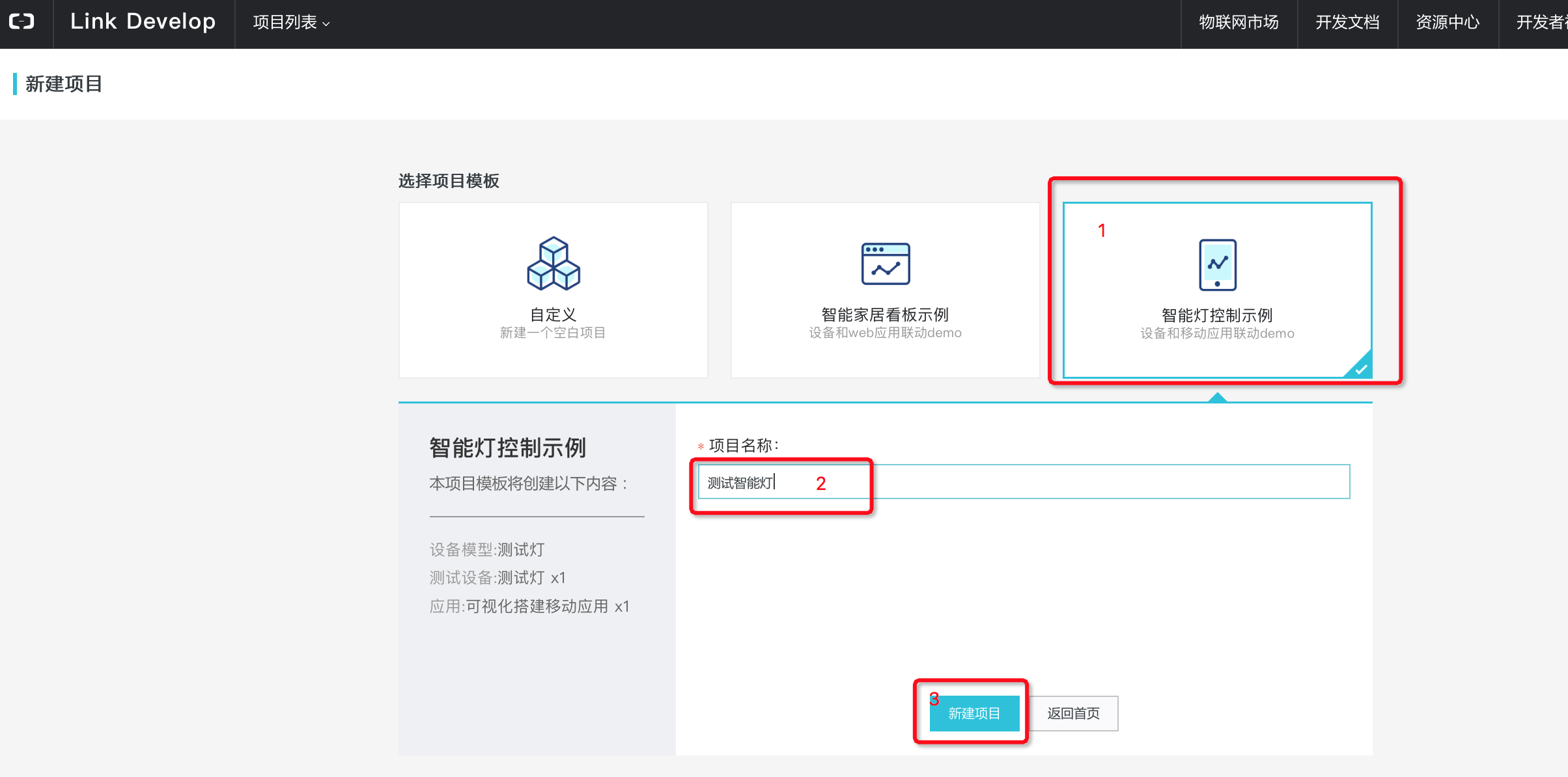Open 资源中心 from the navigation bar
1568x777 pixels.
[x=1448, y=23]
